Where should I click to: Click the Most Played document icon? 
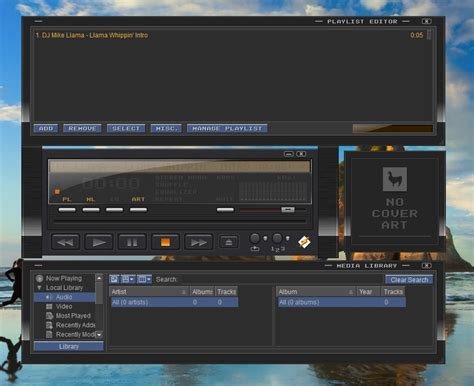click(49, 316)
